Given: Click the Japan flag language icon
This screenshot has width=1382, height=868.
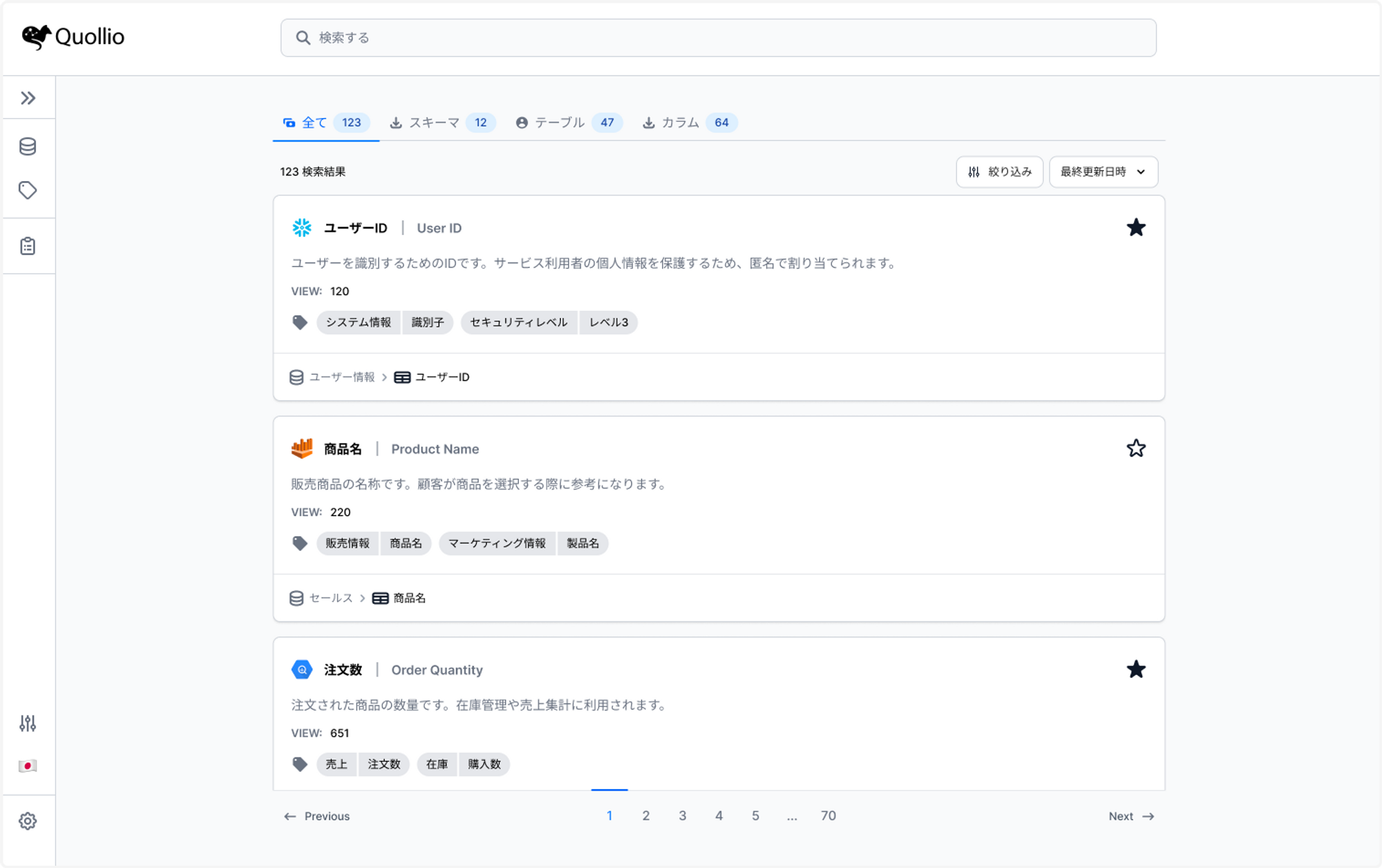Looking at the screenshot, I should pyautogui.click(x=28, y=766).
